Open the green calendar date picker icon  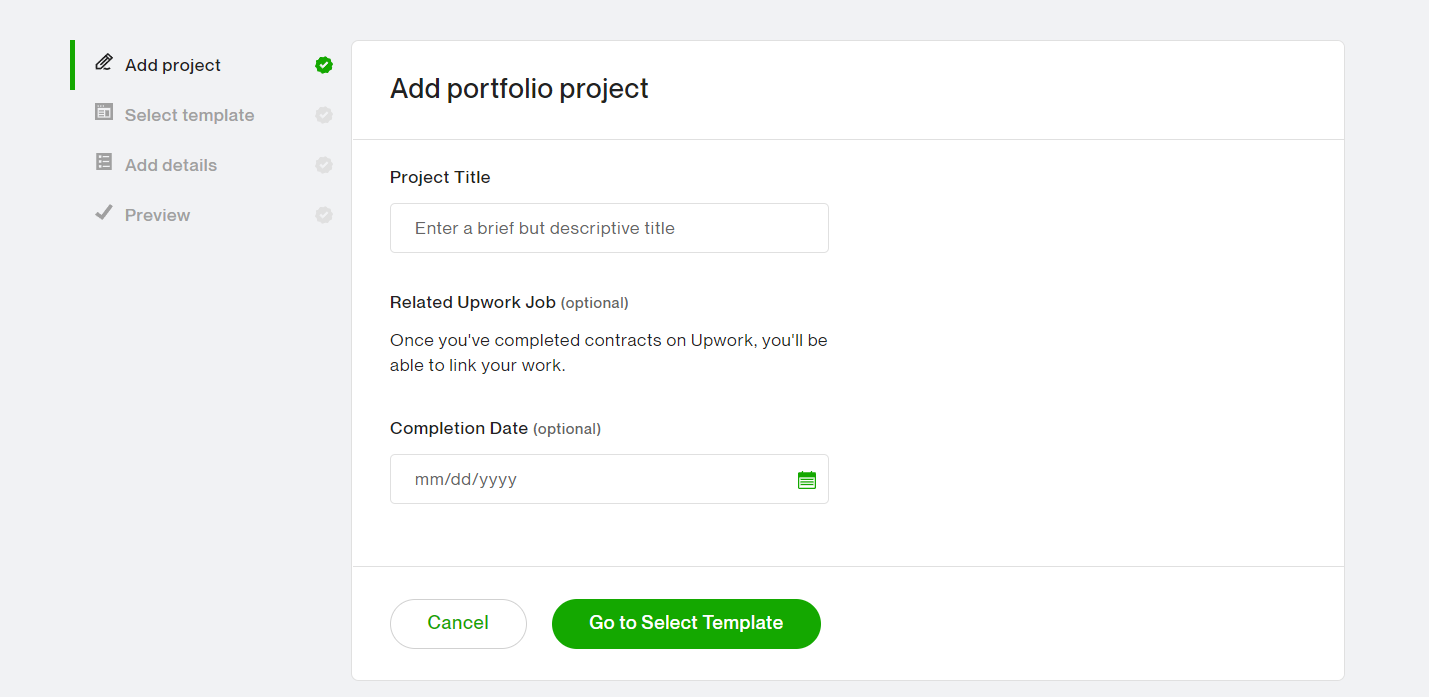point(807,480)
